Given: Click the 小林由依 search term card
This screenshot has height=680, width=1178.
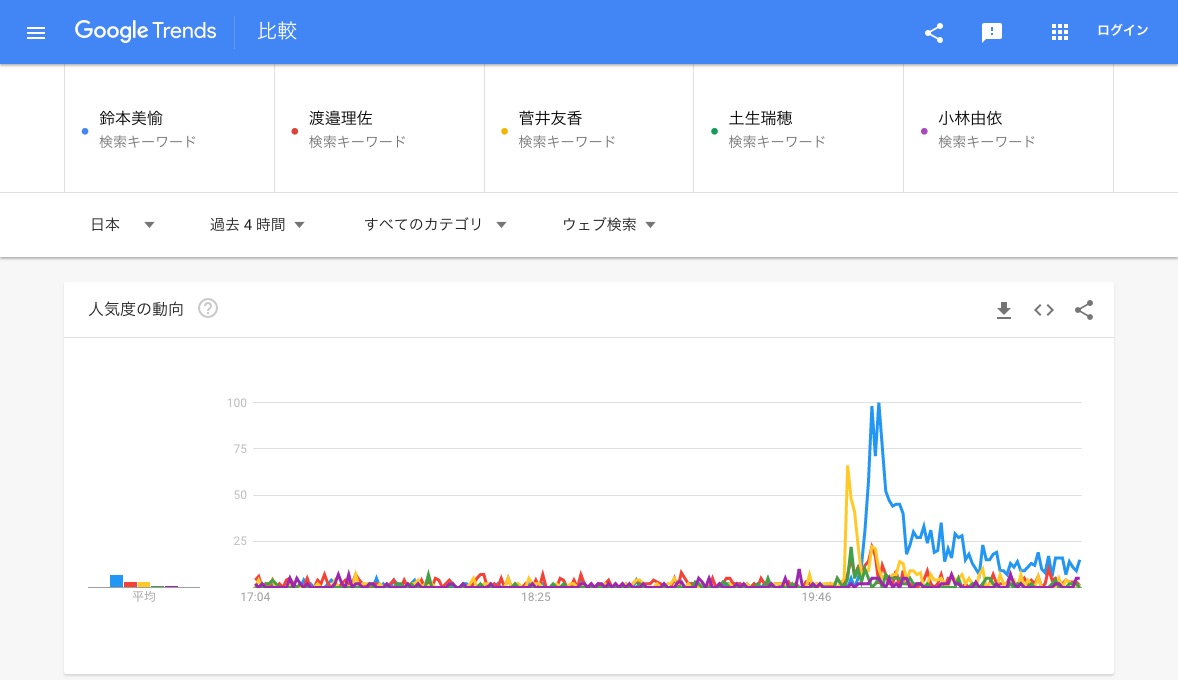Looking at the screenshot, I should 1008,129.
